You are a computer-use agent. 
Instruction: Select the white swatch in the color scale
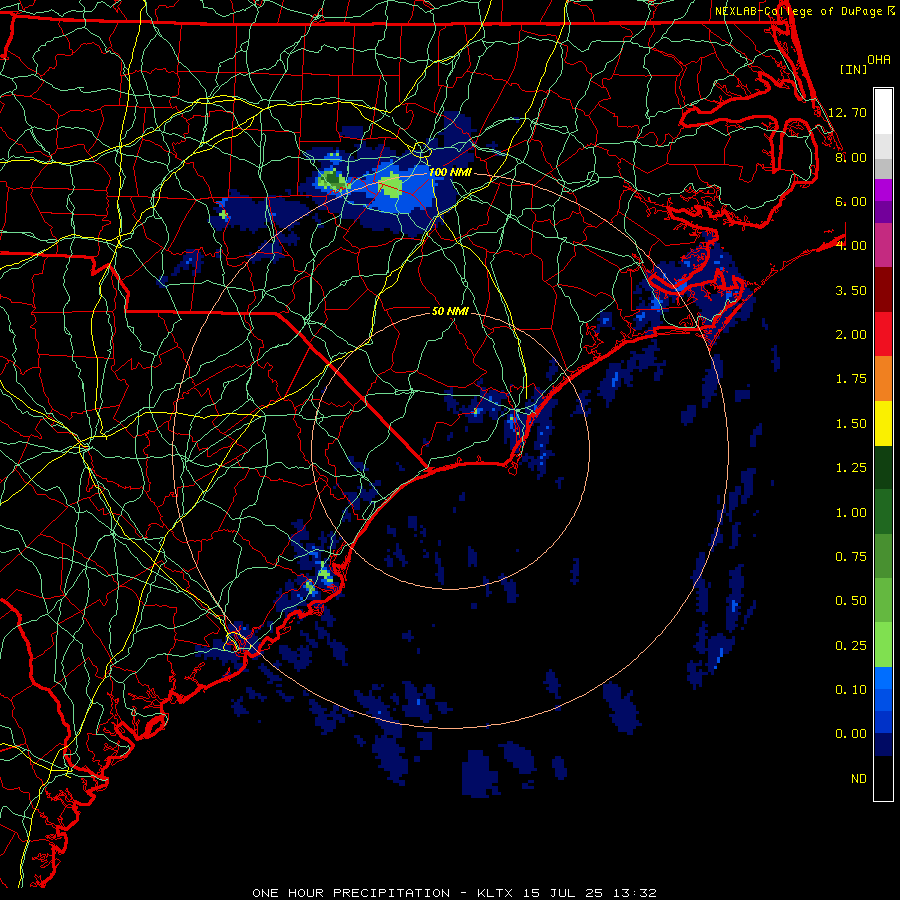click(x=883, y=112)
